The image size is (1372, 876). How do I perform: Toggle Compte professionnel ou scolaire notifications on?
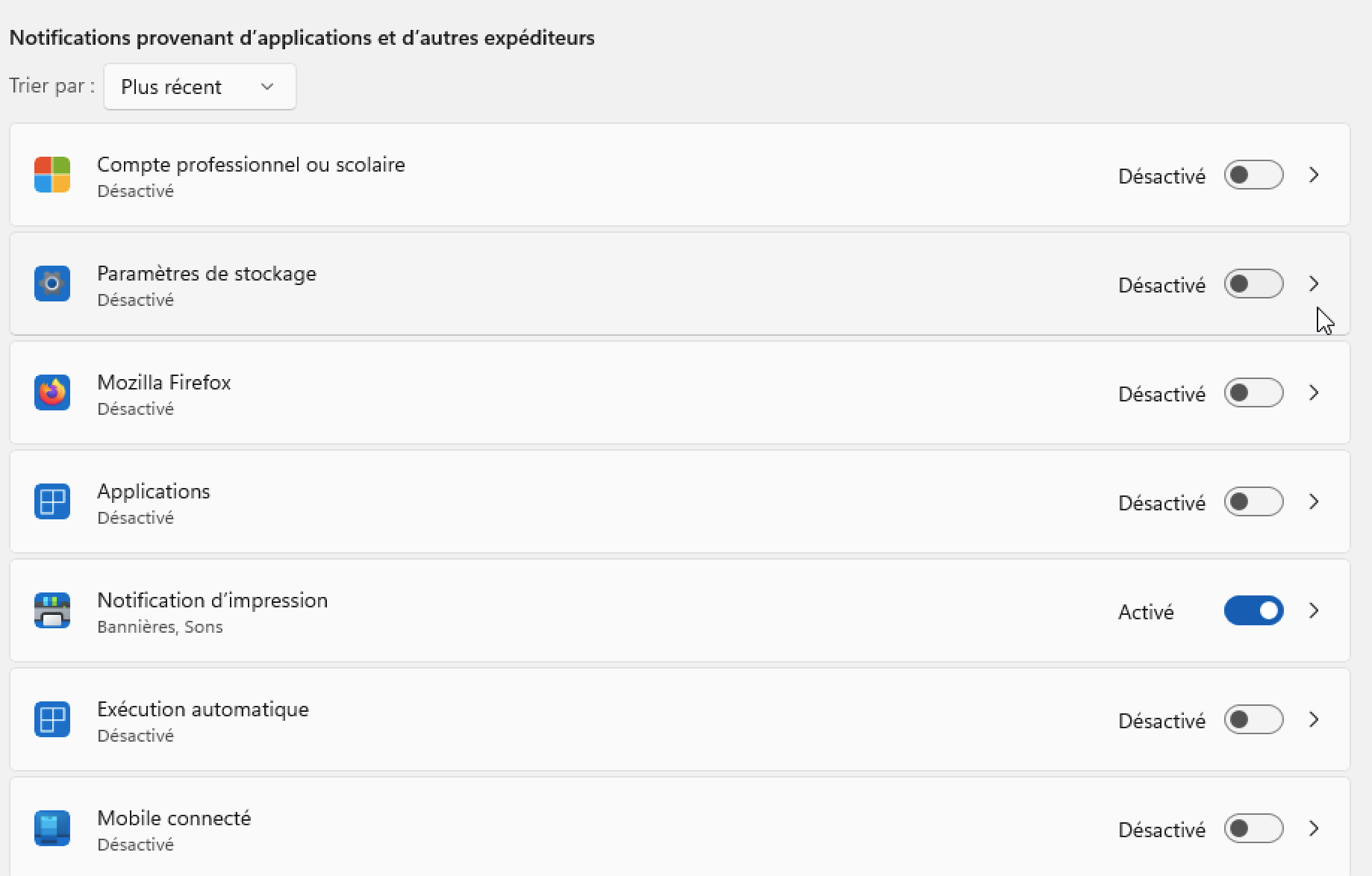1253,175
